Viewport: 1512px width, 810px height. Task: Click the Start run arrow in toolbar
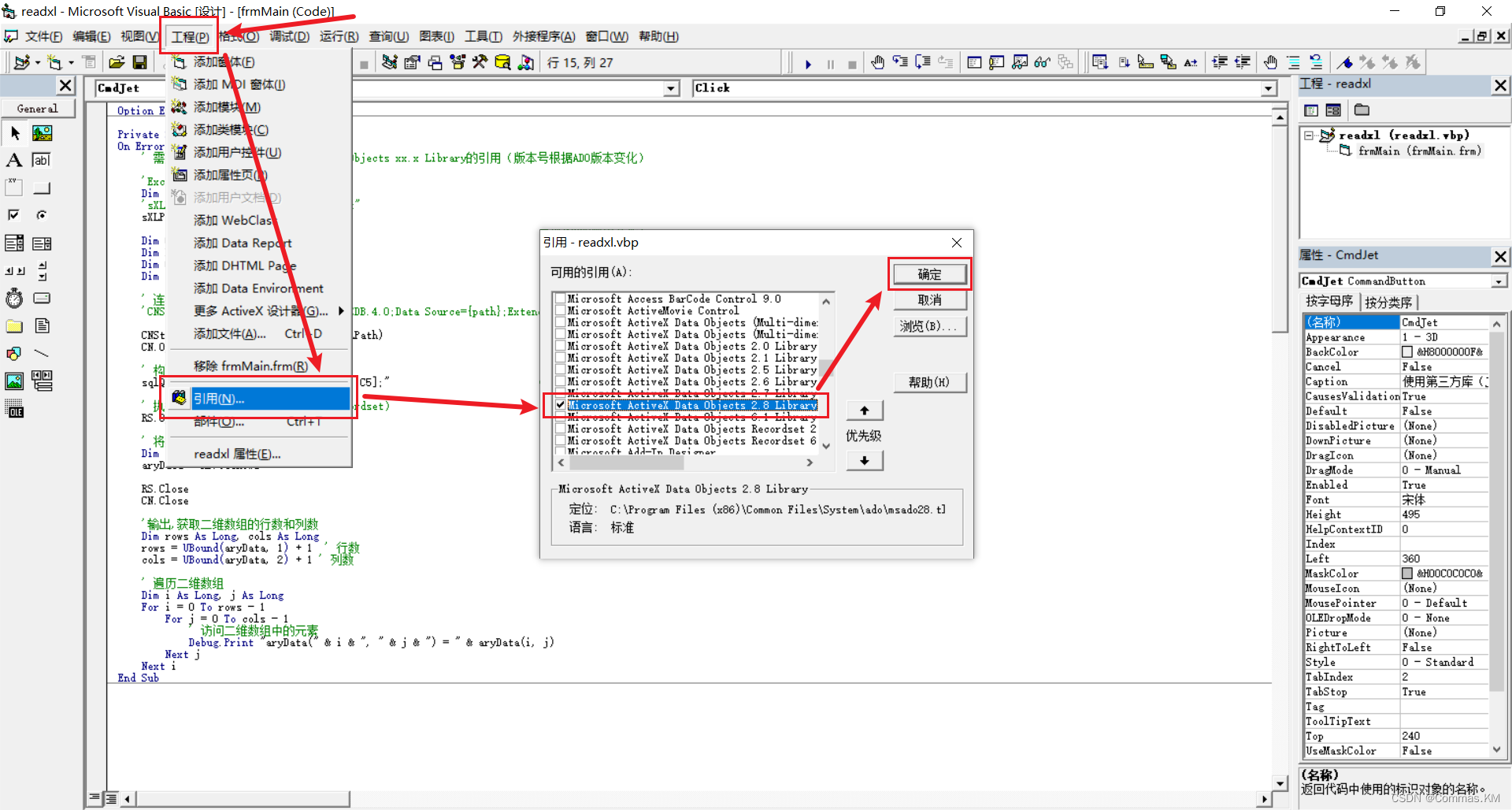(808, 64)
